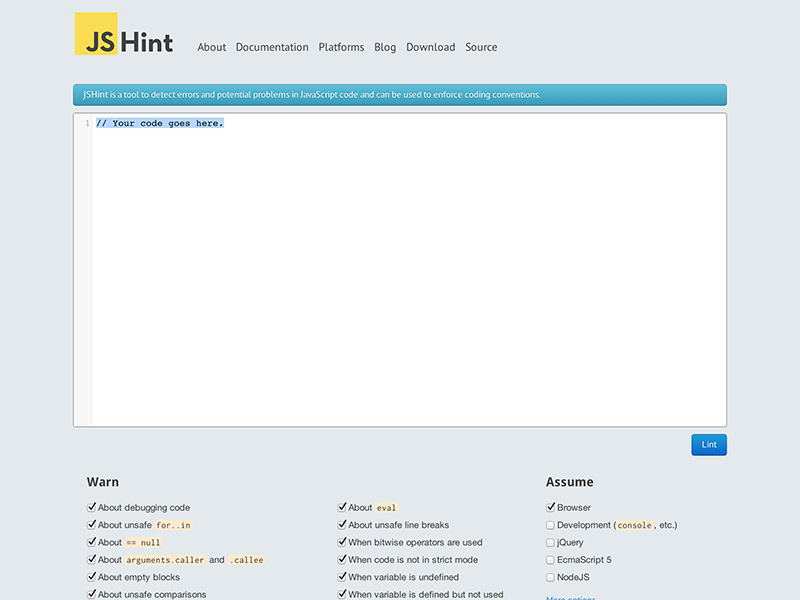Toggle 'When bitwise operators are used'
This screenshot has height=600, width=800.
coord(342,542)
